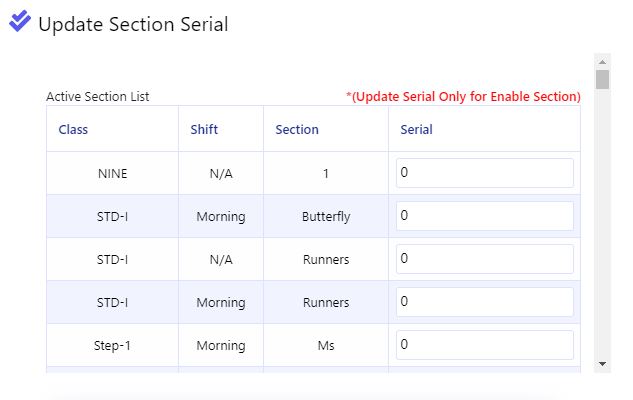Click the Shift column header

click(204, 130)
